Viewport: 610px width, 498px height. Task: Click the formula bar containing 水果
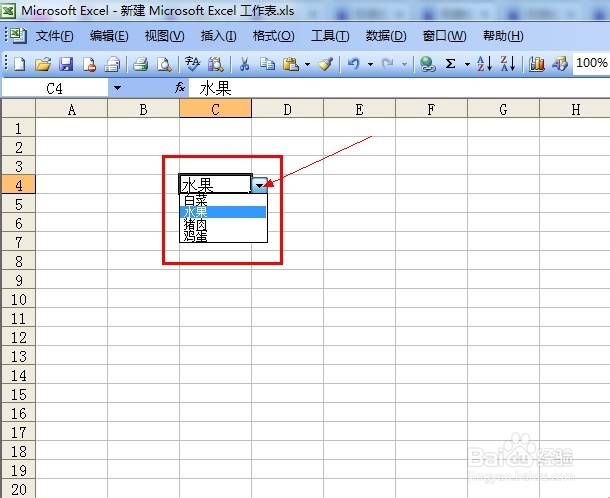coord(399,88)
